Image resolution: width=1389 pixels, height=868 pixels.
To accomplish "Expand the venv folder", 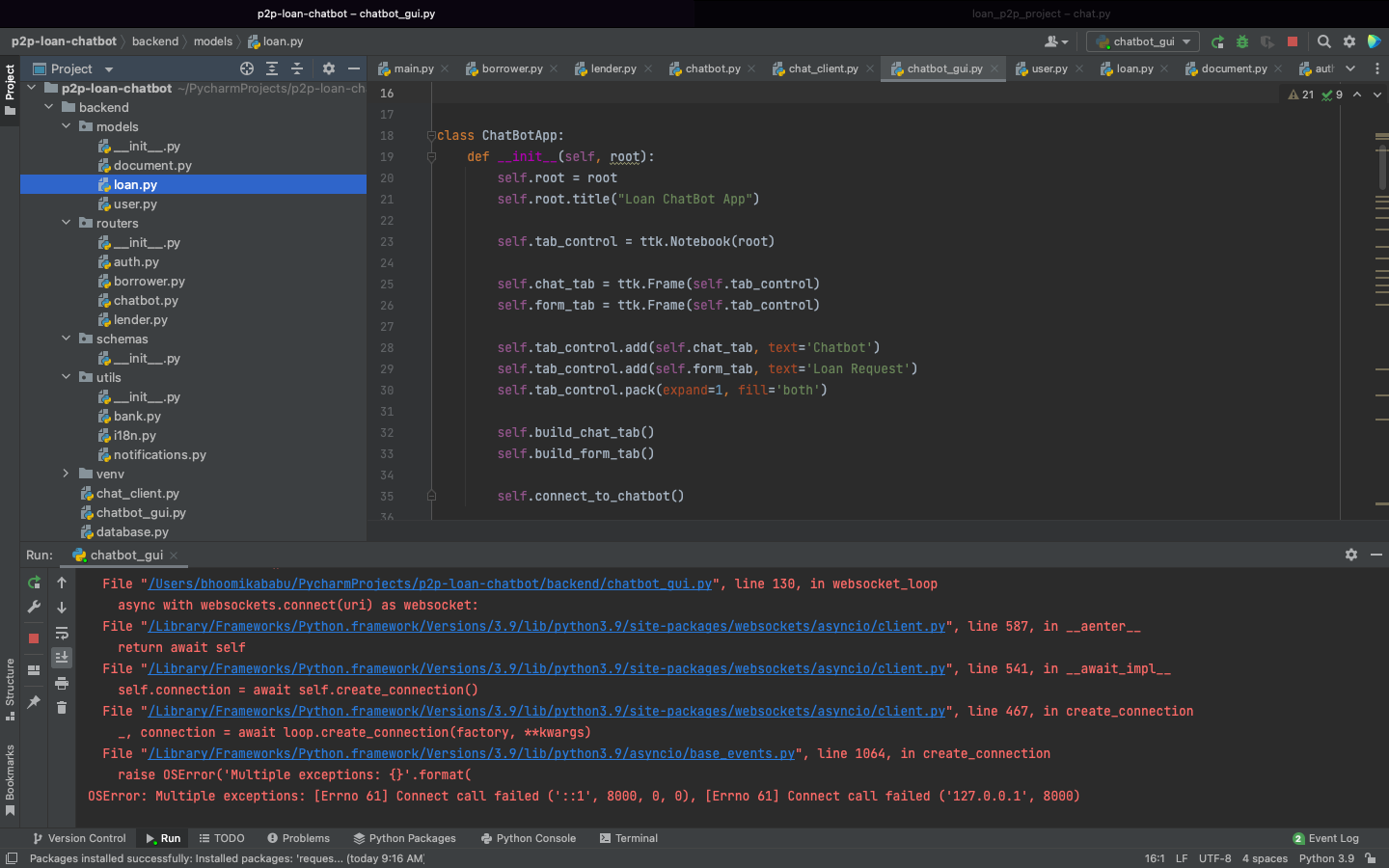I will [x=66, y=474].
